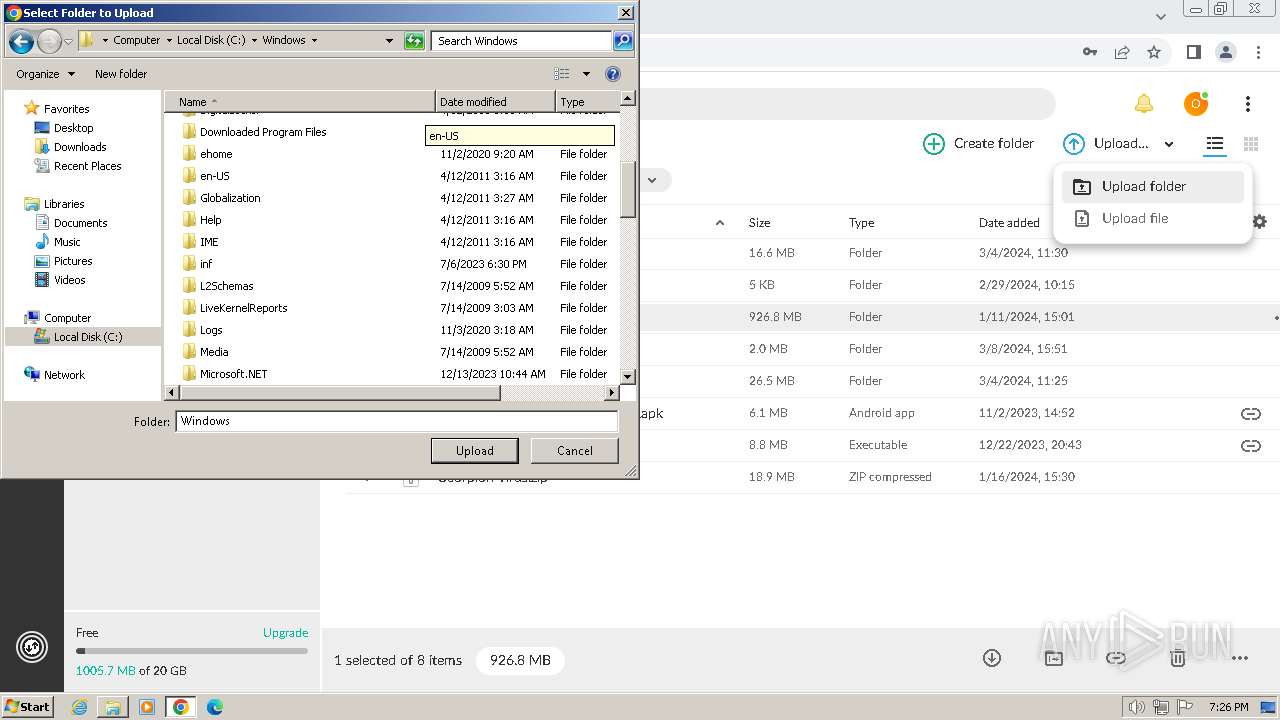Open the Organize menu
This screenshot has height=720, width=1280.
pyautogui.click(x=45, y=74)
